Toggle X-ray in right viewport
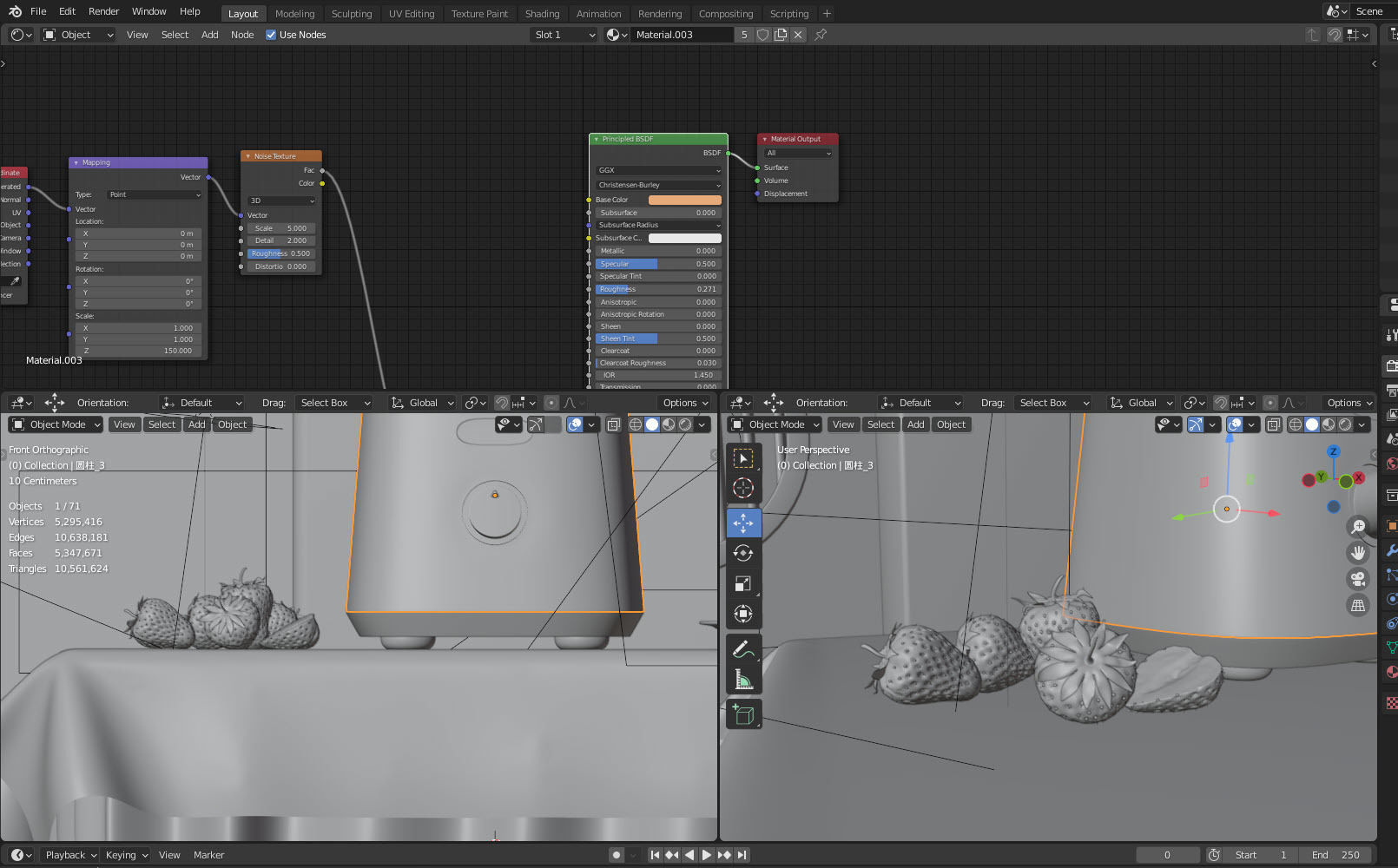The width and height of the screenshot is (1398, 868). point(1273,424)
